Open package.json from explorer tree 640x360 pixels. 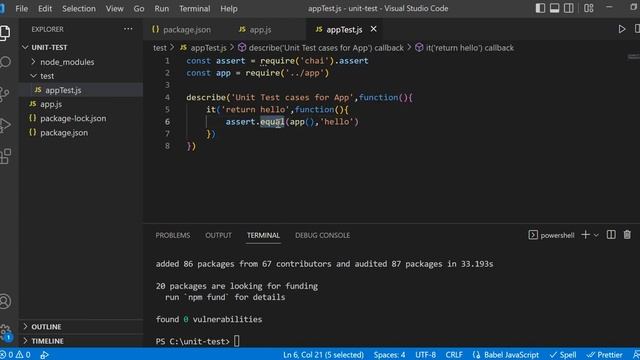click(64, 133)
